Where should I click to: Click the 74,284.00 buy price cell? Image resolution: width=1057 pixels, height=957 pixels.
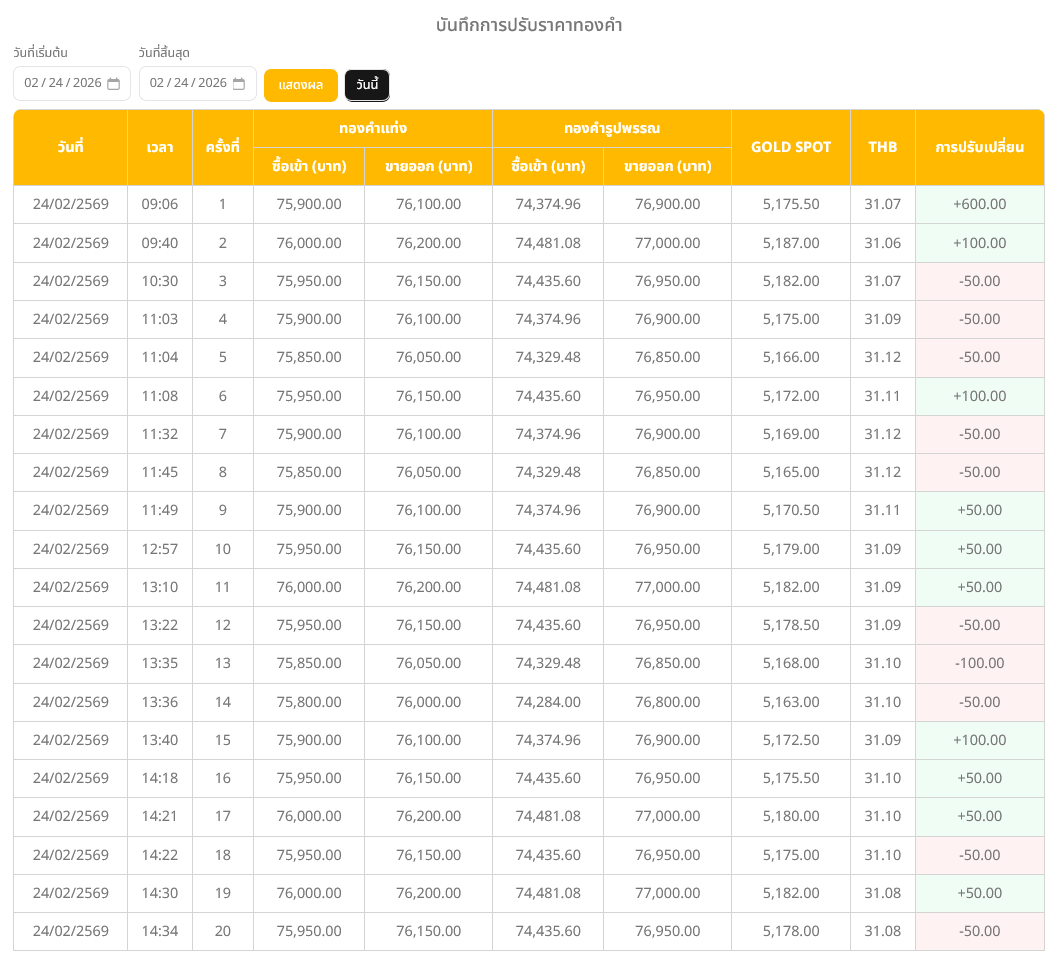(547, 702)
